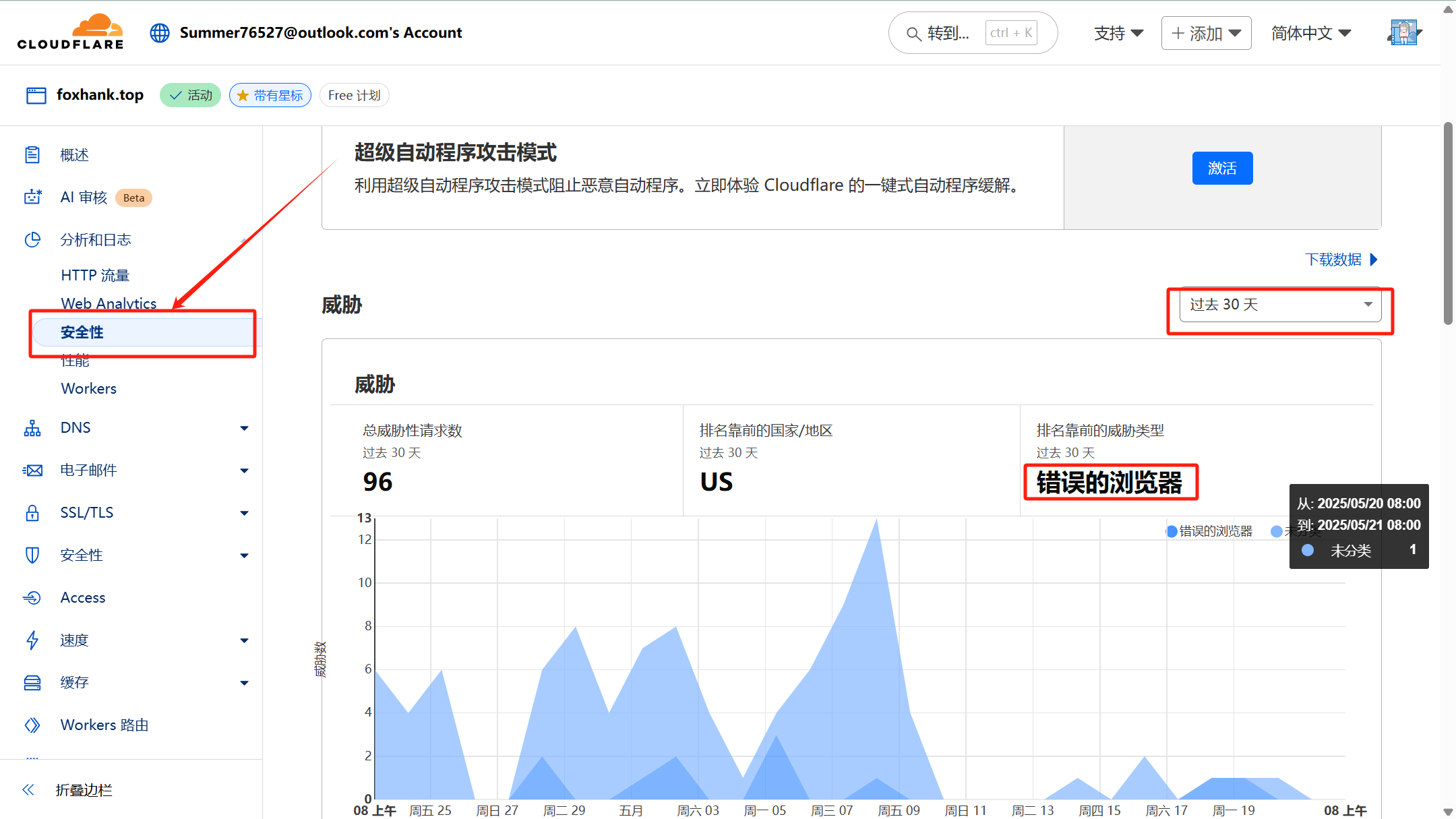Viewport: 1456px width, 819px height.
Task: Toggle 错误的浏览器 legend series
Action: 1209,531
